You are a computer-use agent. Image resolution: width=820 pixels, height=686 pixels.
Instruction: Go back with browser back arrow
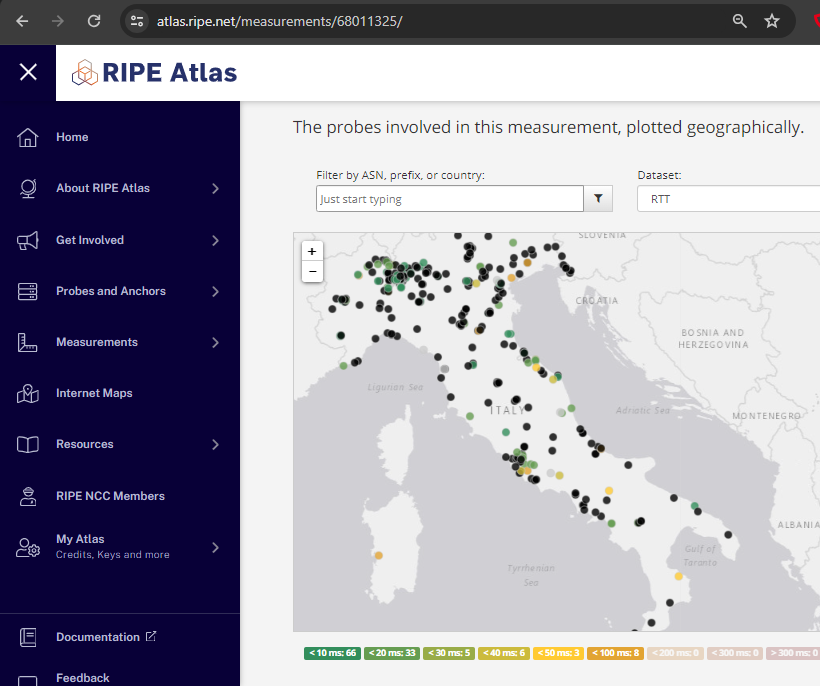point(22,21)
